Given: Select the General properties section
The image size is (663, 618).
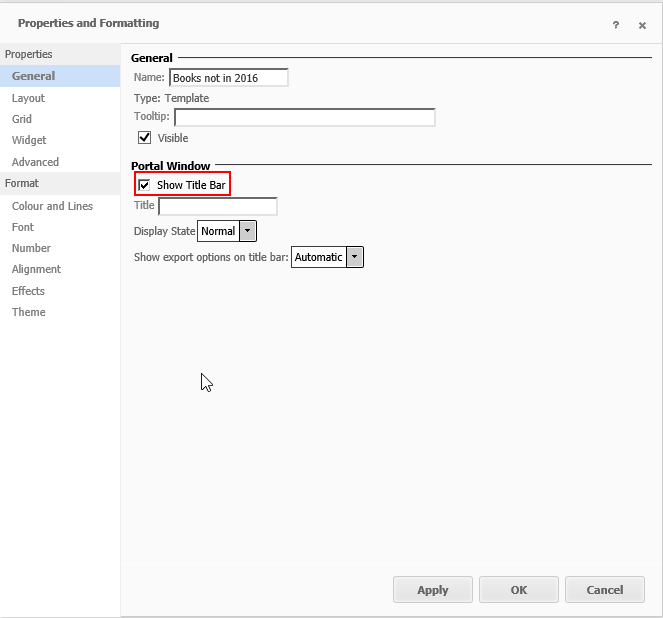Looking at the screenshot, I should [x=33, y=76].
